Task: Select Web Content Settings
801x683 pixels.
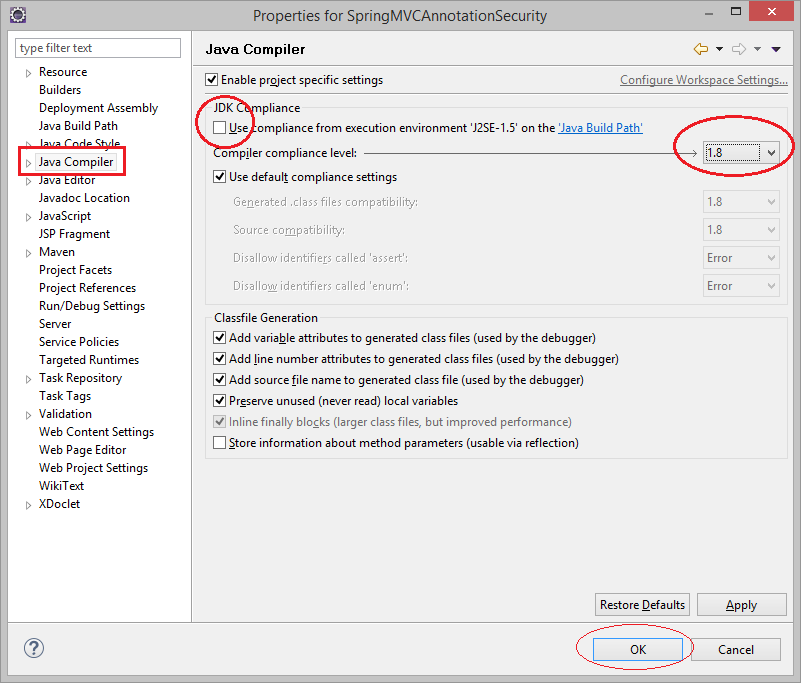Action: 97,432
